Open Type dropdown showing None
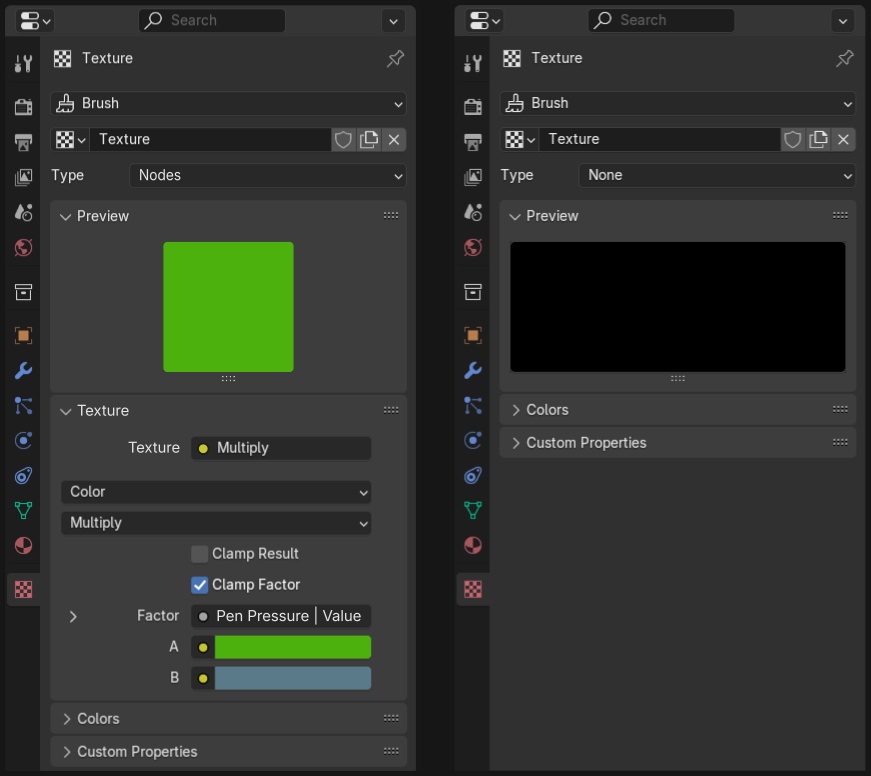 click(717, 176)
